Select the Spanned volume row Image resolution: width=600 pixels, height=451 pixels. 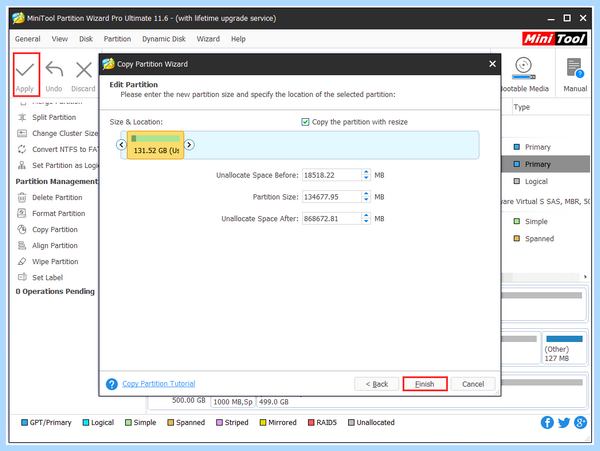[545, 239]
